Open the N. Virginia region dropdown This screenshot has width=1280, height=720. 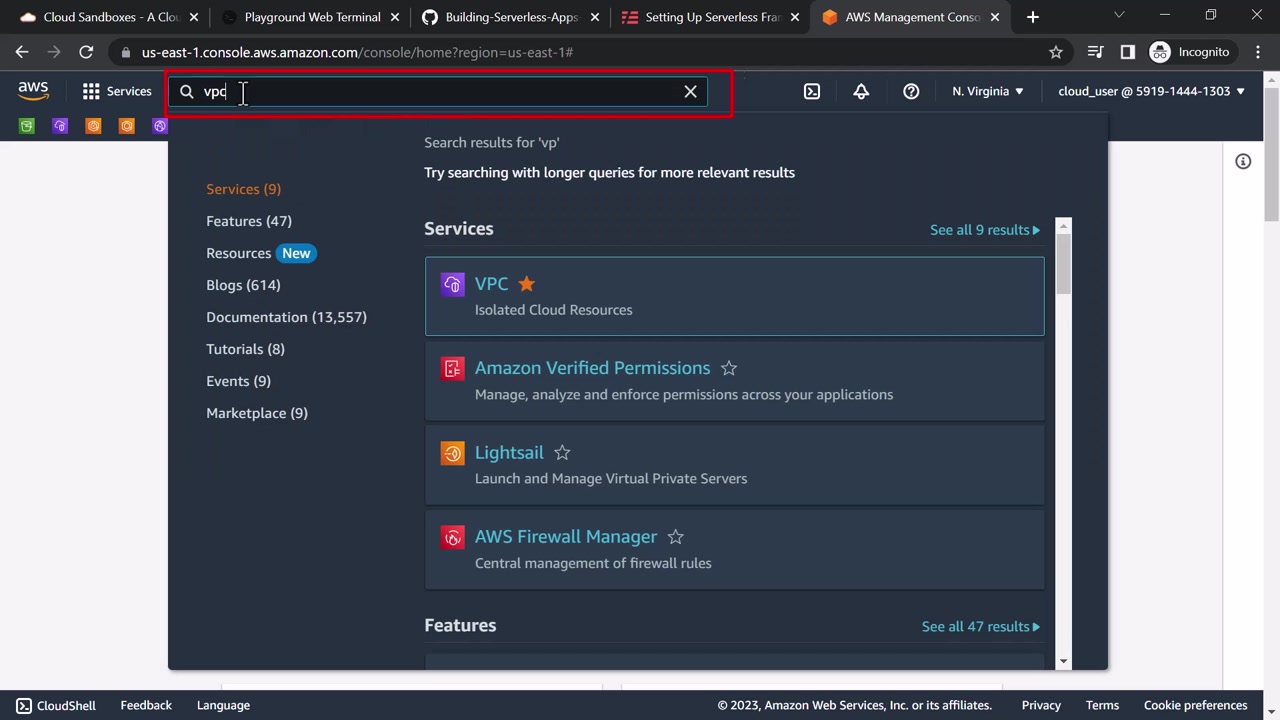[988, 91]
